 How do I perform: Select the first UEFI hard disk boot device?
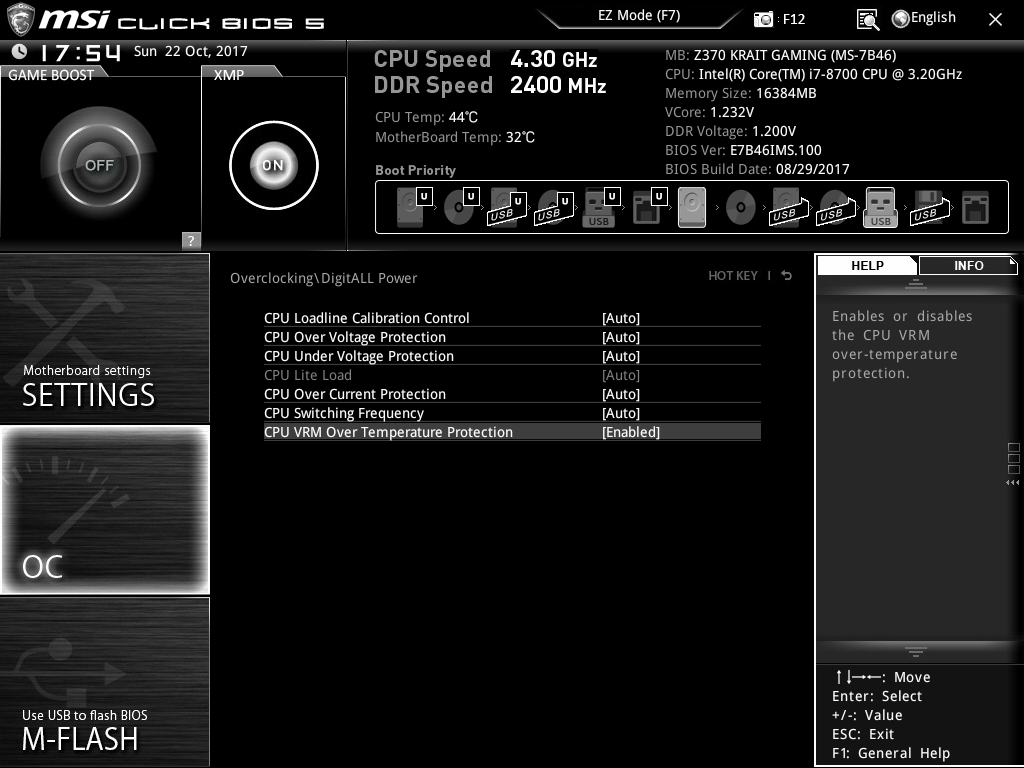click(x=414, y=207)
